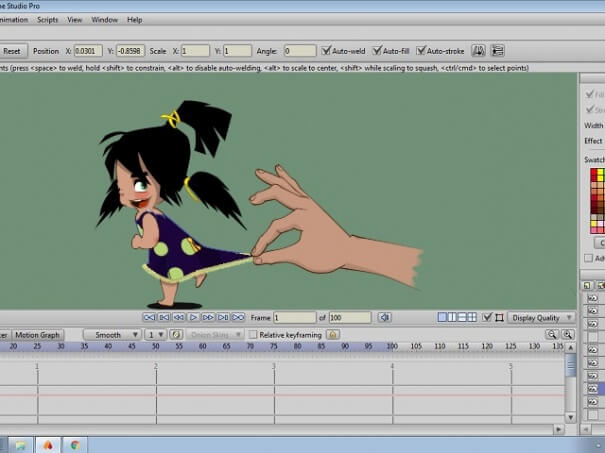Disable the Auto-fill checkbox

(x=376, y=50)
